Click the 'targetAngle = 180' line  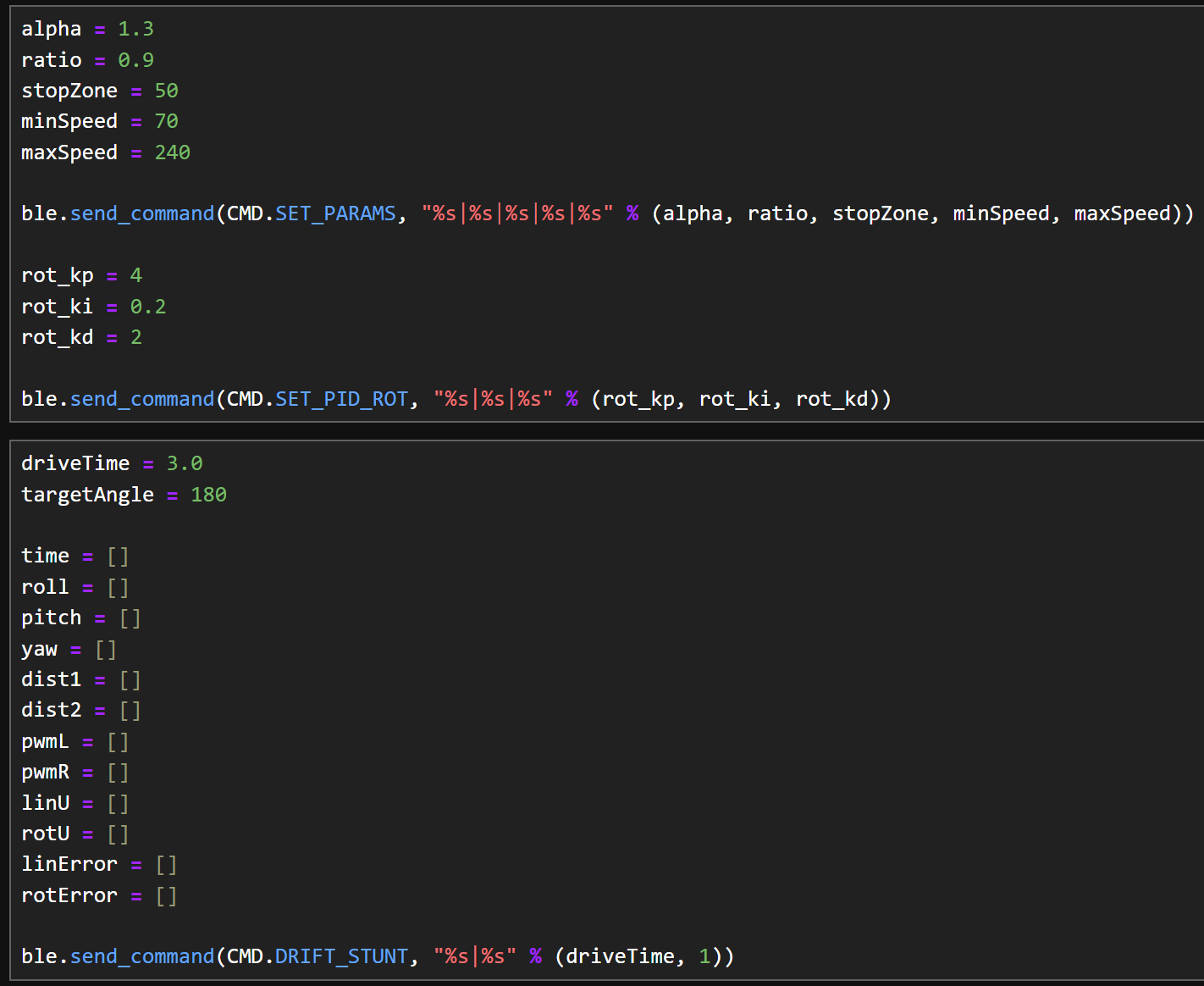click(124, 495)
